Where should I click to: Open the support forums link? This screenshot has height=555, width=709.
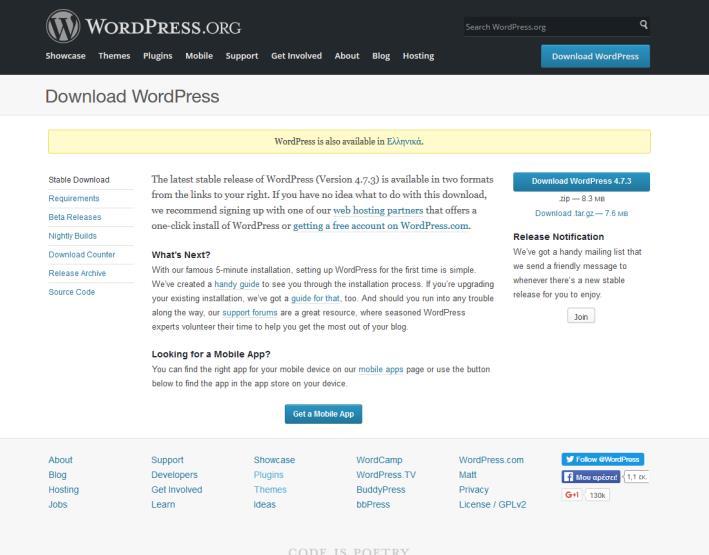(x=250, y=313)
